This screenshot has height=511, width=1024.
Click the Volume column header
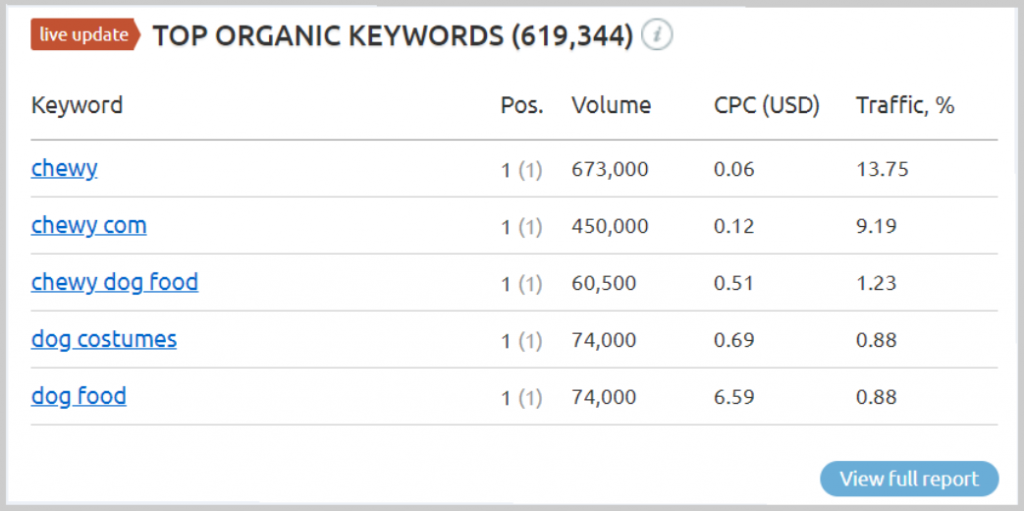(x=611, y=105)
